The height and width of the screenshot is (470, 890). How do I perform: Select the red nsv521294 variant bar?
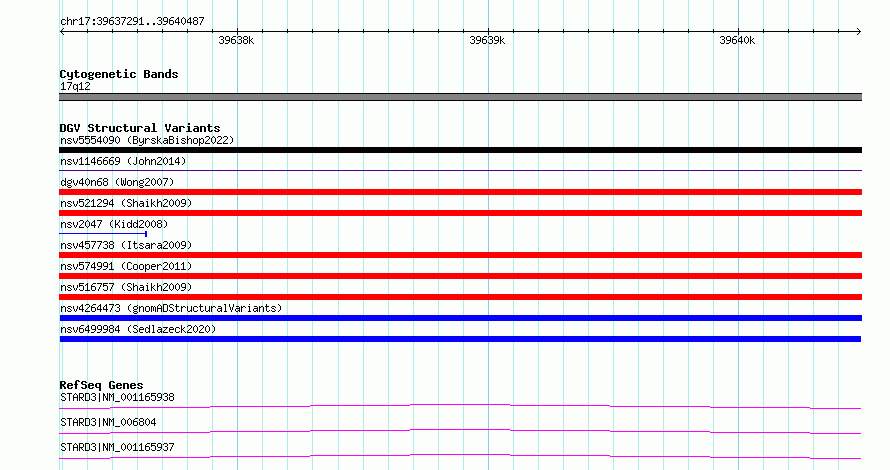pos(460,213)
